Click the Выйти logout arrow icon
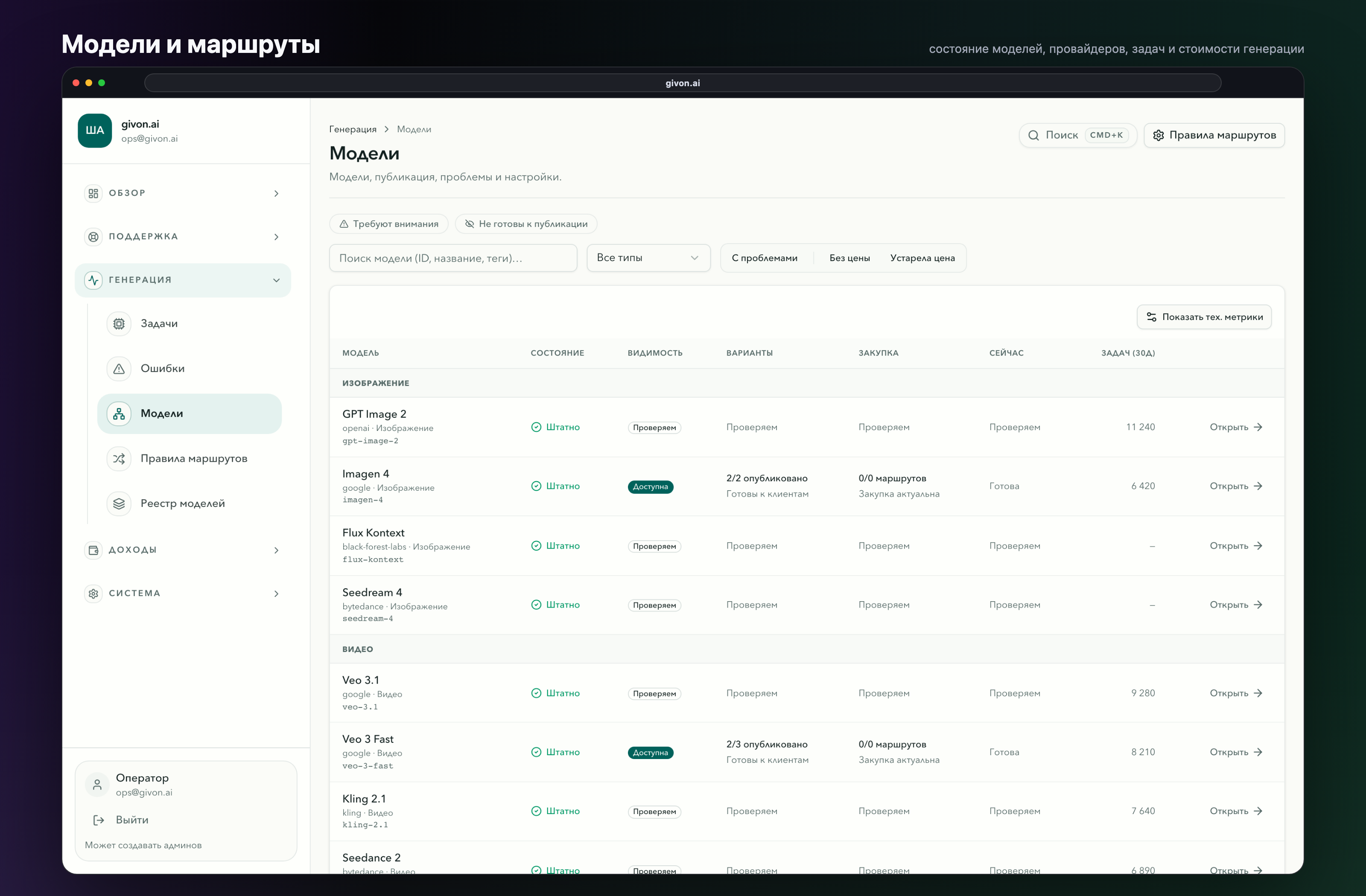The width and height of the screenshot is (1366, 896). point(99,820)
